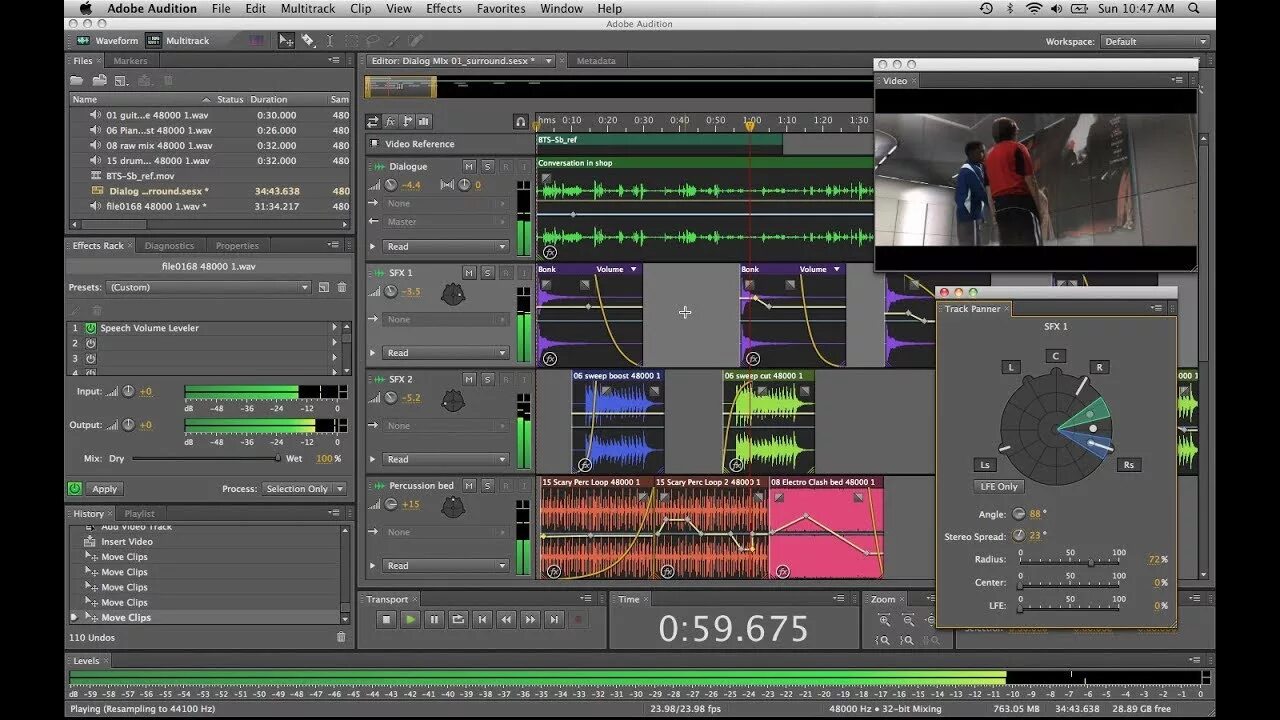The image size is (1280, 720).
Task: Click the trash icon in History panel
Action: click(341, 637)
